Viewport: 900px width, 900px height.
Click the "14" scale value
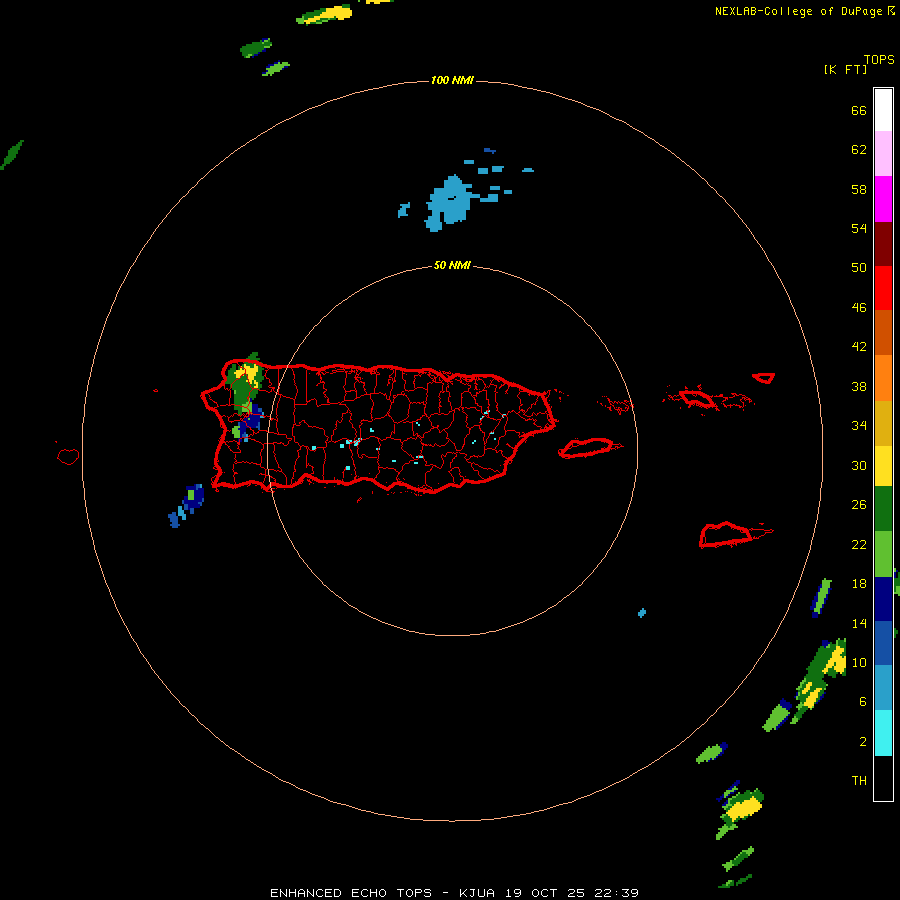click(859, 623)
